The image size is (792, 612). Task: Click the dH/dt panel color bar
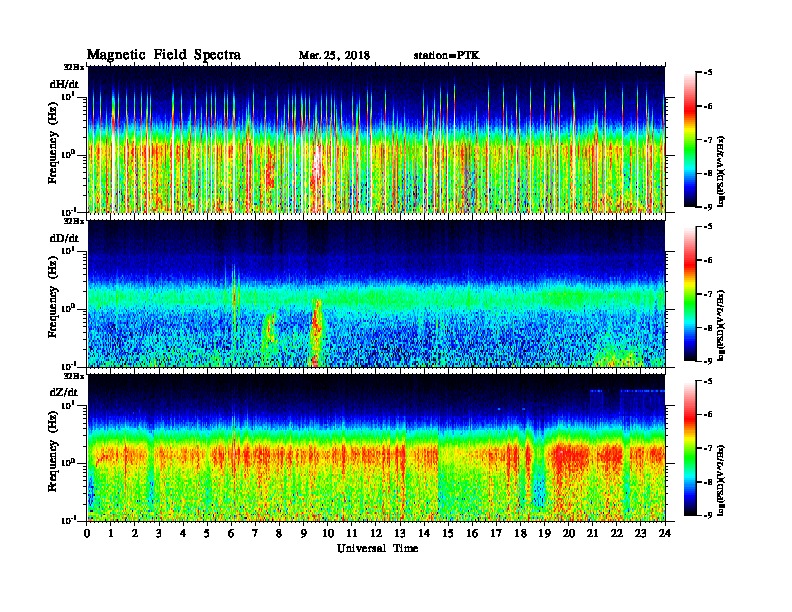(x=690, y=140)
